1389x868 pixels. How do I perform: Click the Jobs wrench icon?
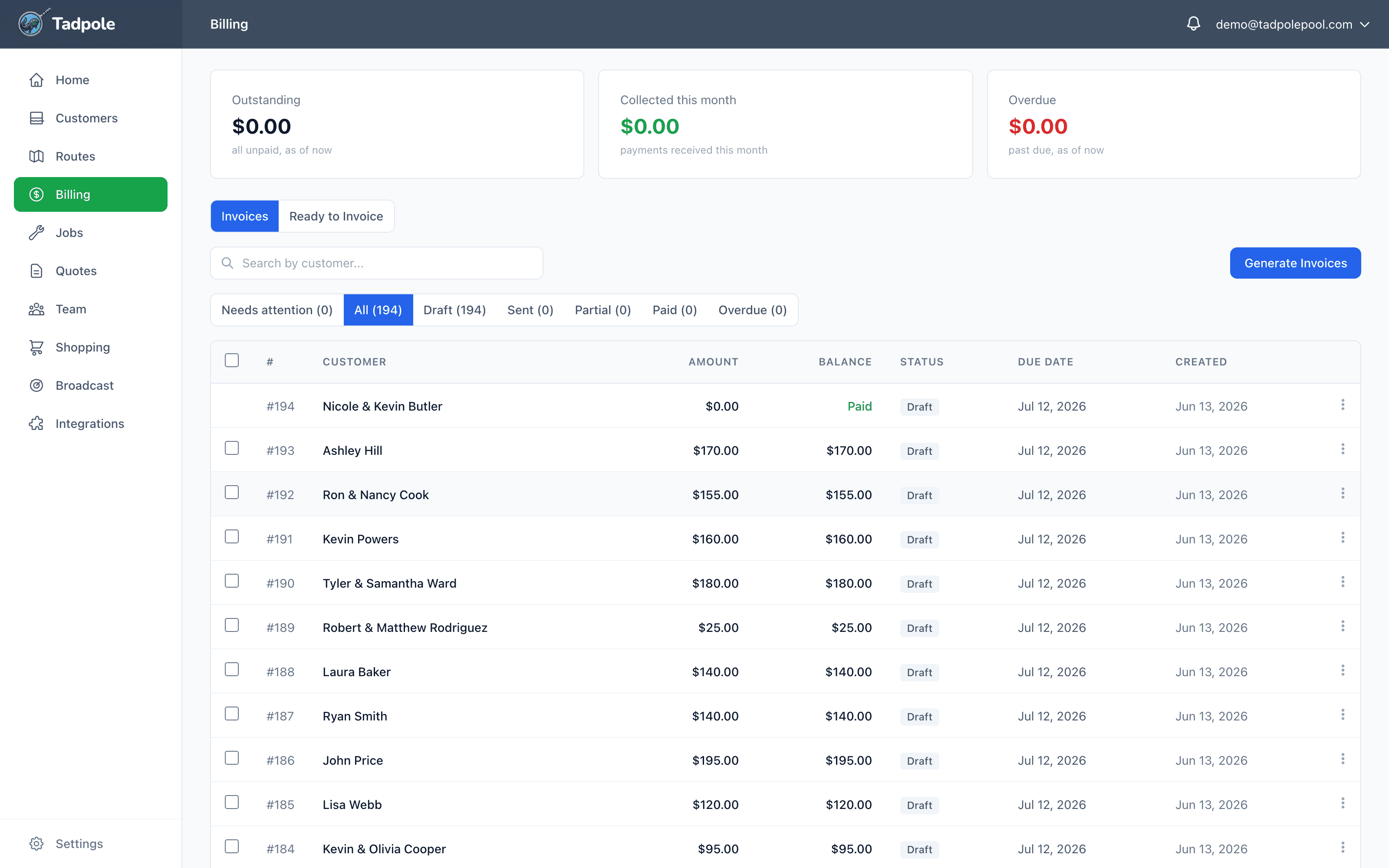tap(36, 233)
